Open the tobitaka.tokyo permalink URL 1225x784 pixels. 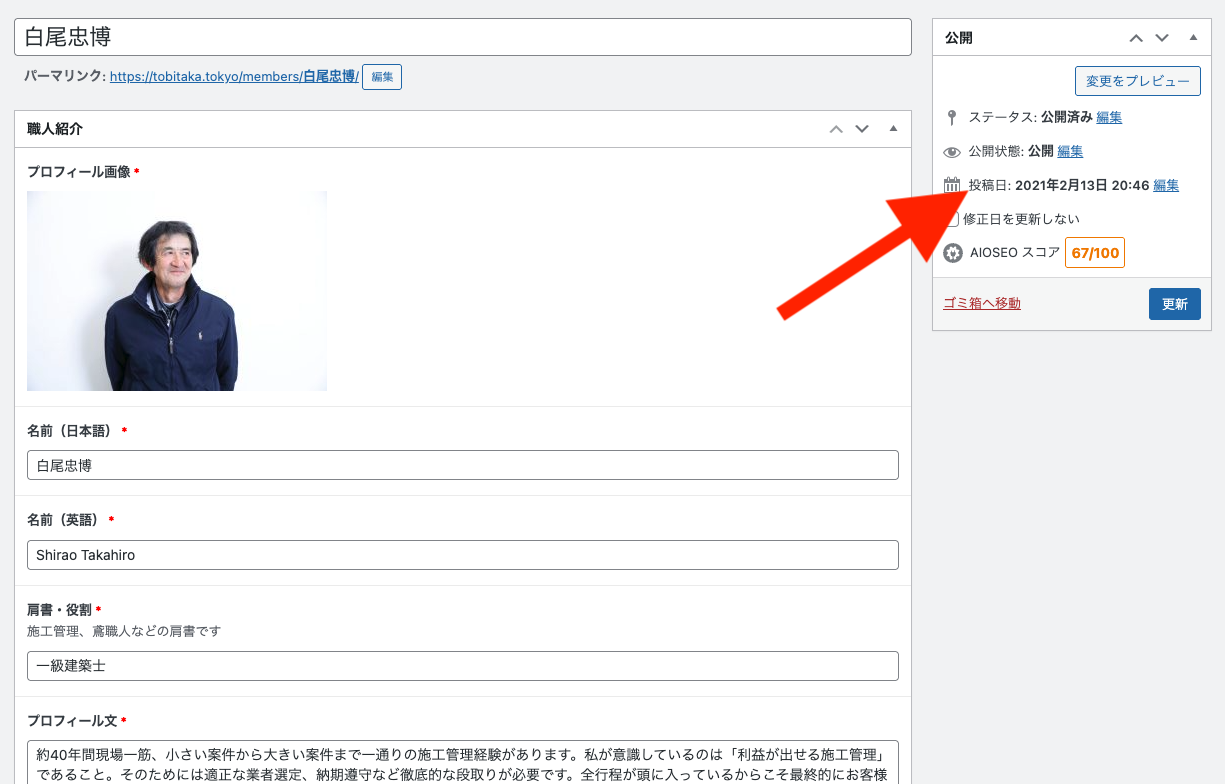pos(233,76)
